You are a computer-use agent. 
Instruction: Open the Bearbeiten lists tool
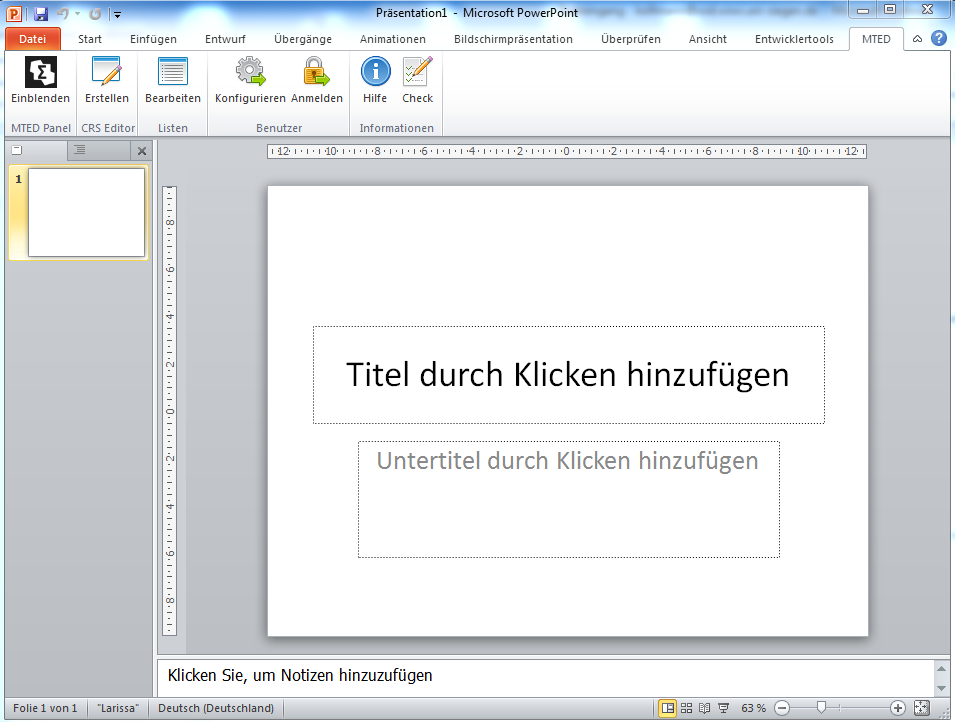tap(173, 80)
